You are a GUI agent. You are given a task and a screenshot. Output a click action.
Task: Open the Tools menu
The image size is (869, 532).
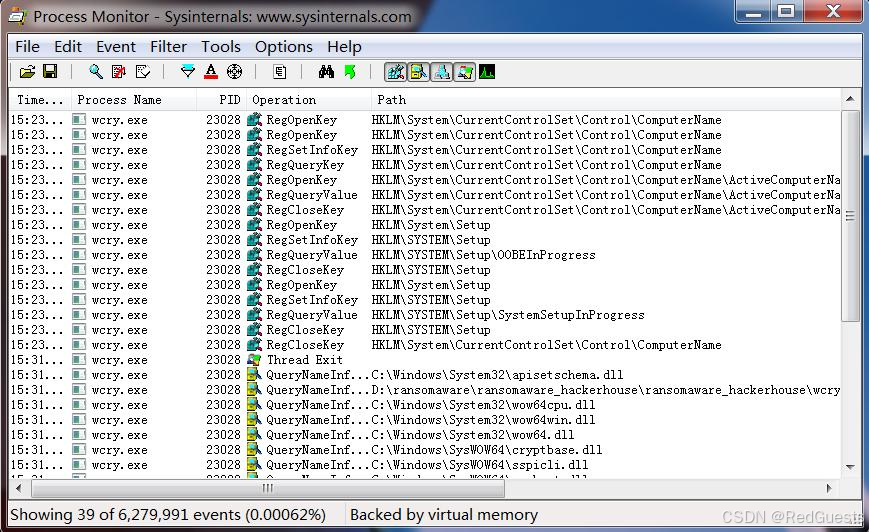(x=221, y=47)
